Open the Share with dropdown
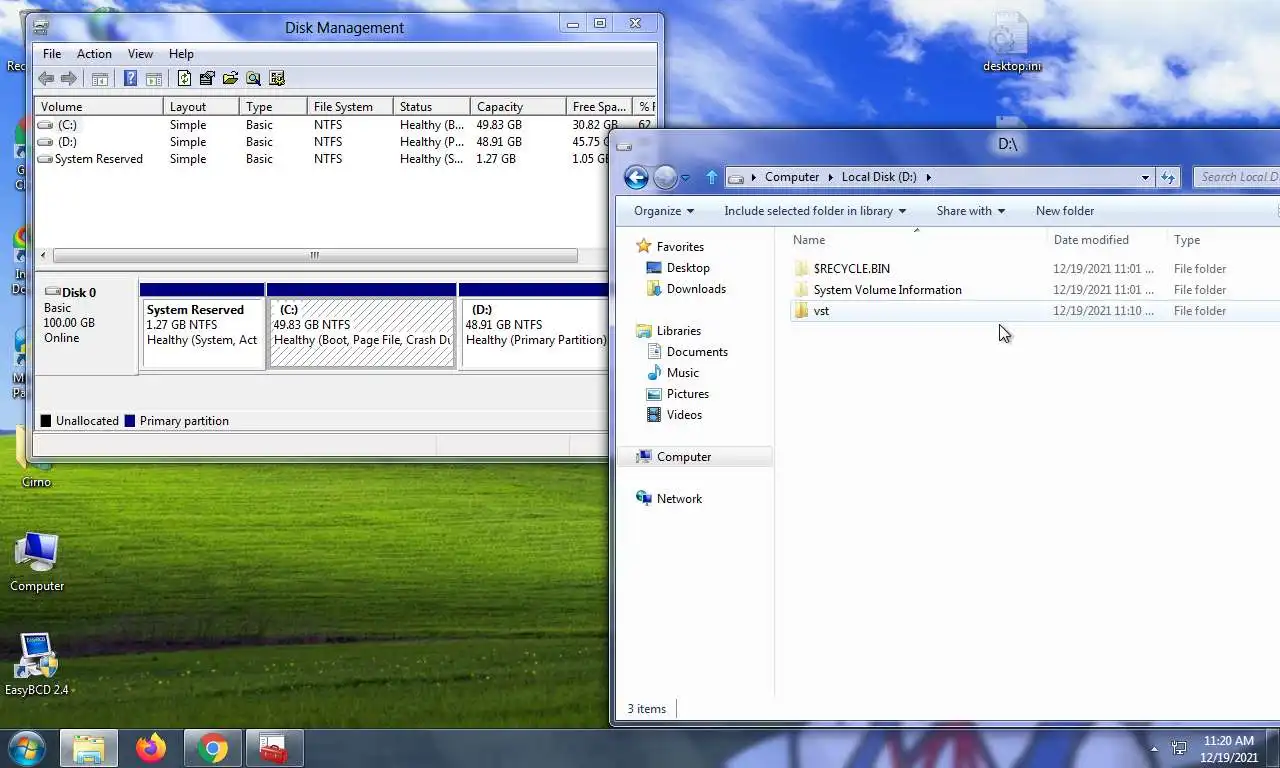Image resolution: width=1280 pixels, height=768 pixels. (x=970, y=211)
